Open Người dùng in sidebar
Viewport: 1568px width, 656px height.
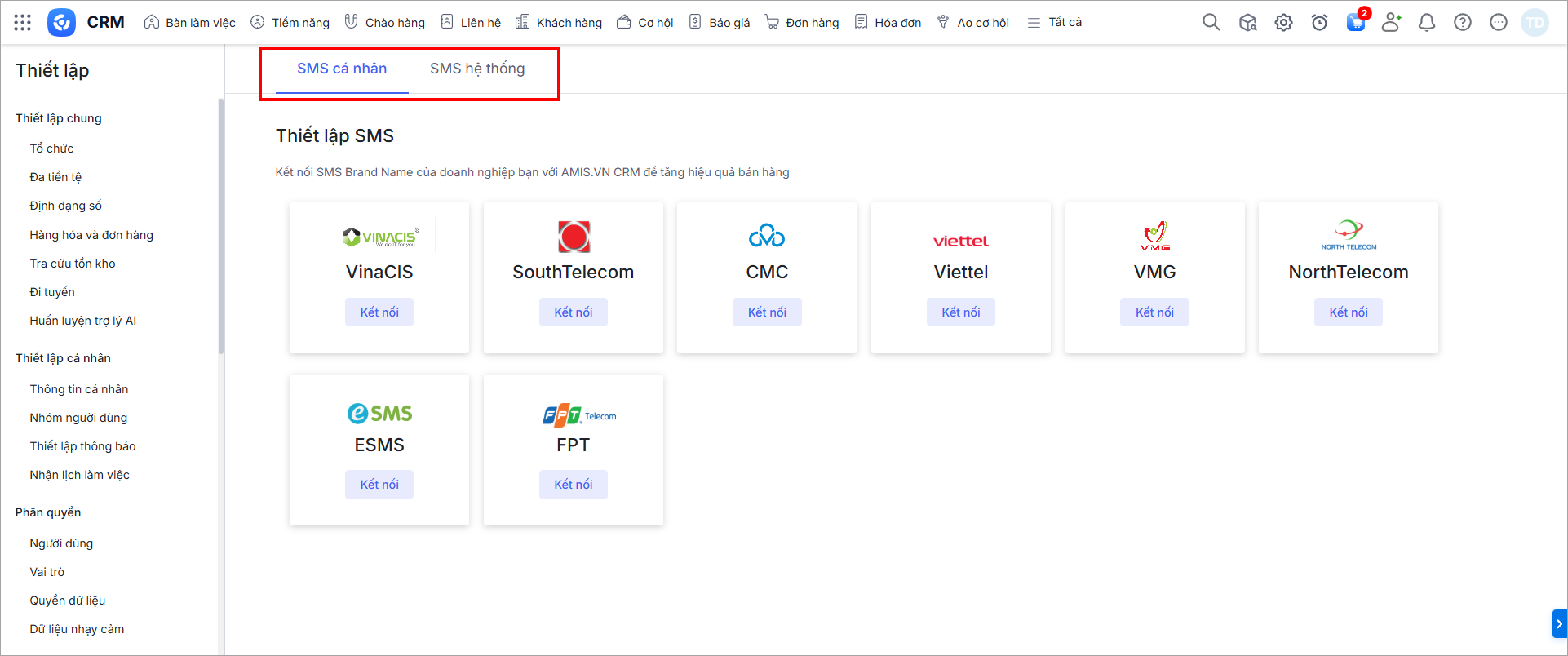click(x=61, y=543)
